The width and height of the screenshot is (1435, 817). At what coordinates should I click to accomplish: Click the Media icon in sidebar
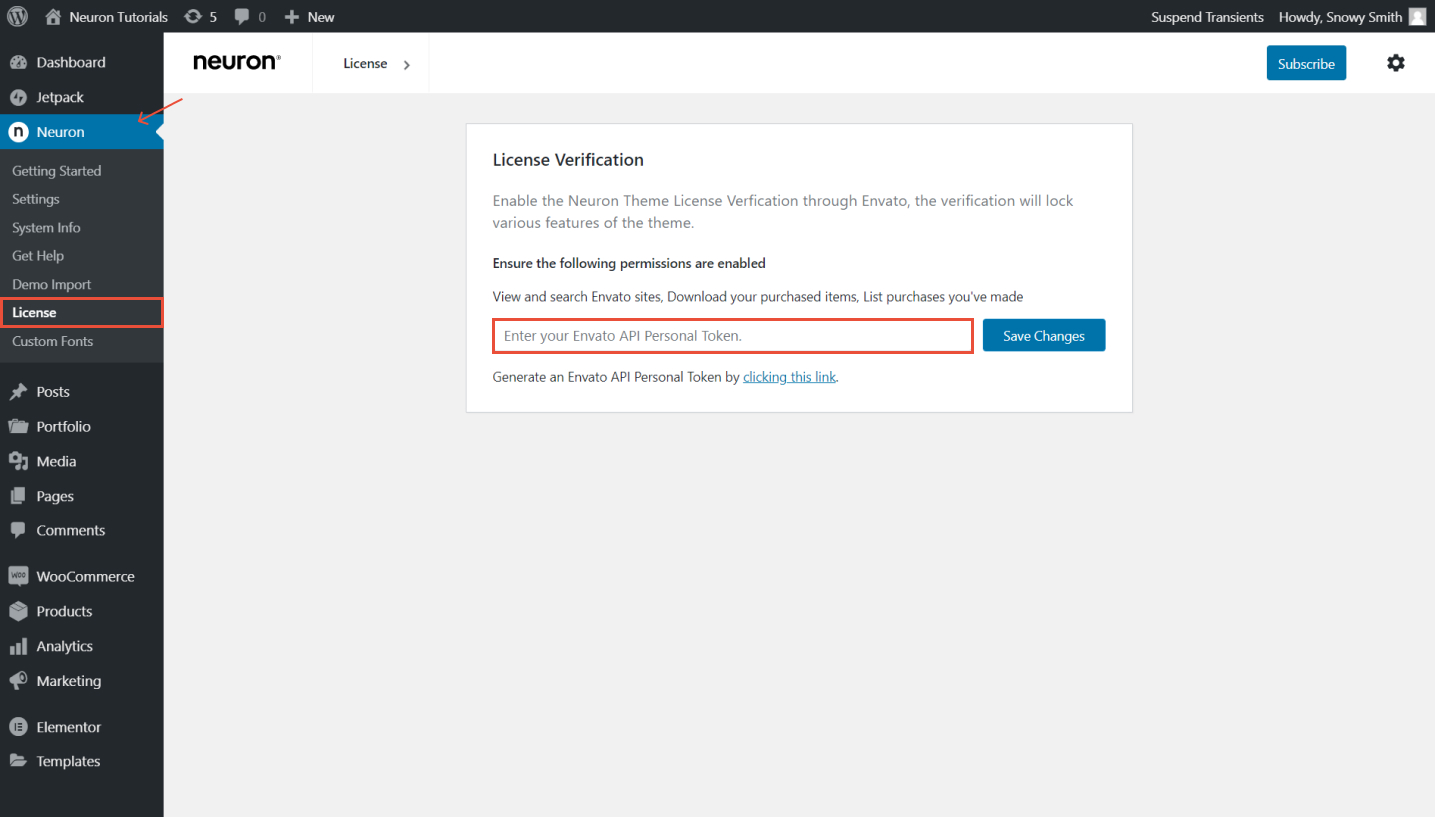18,461
